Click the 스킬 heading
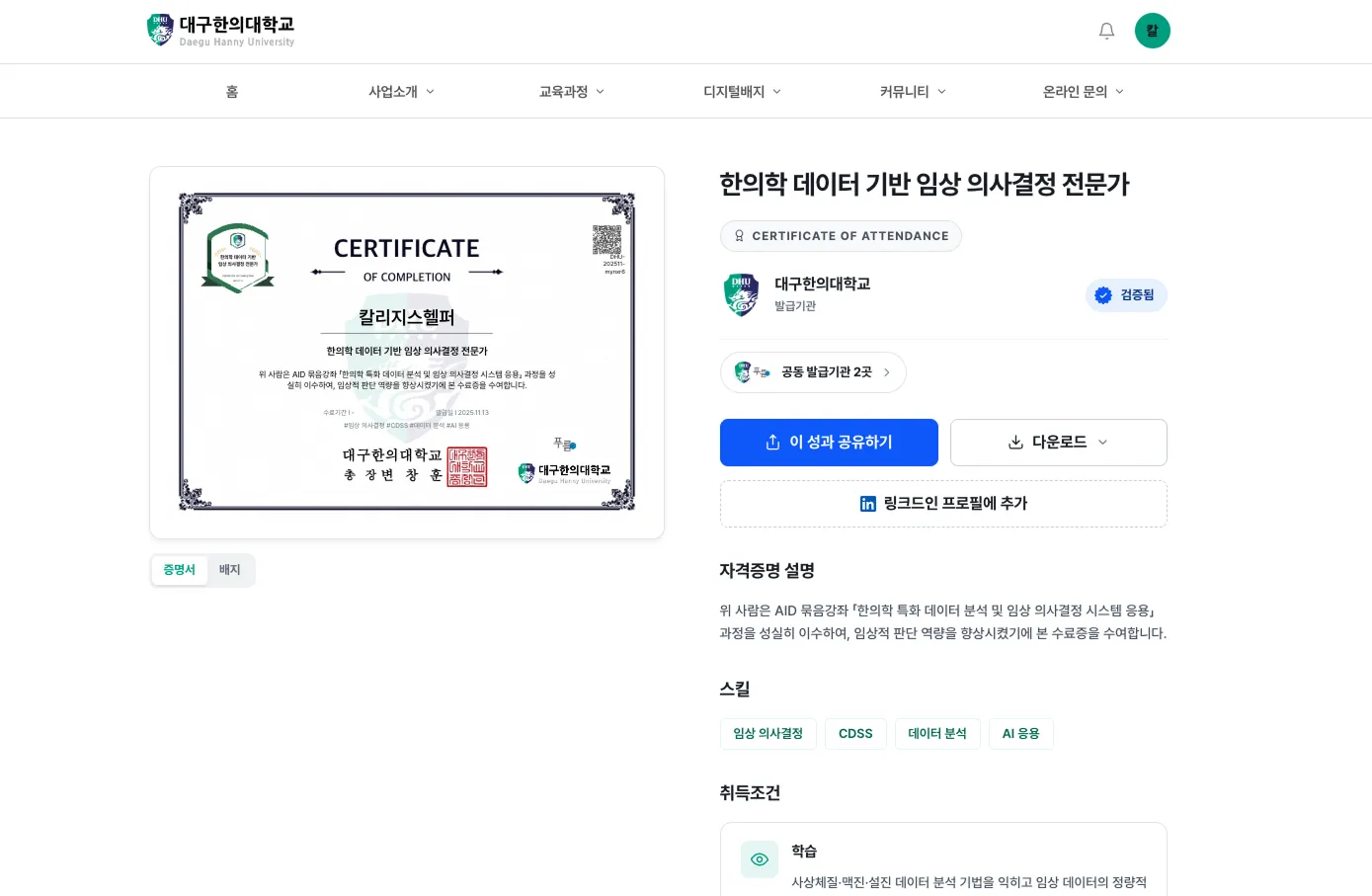The image size is (1372, 896). [x=735, y=690]
